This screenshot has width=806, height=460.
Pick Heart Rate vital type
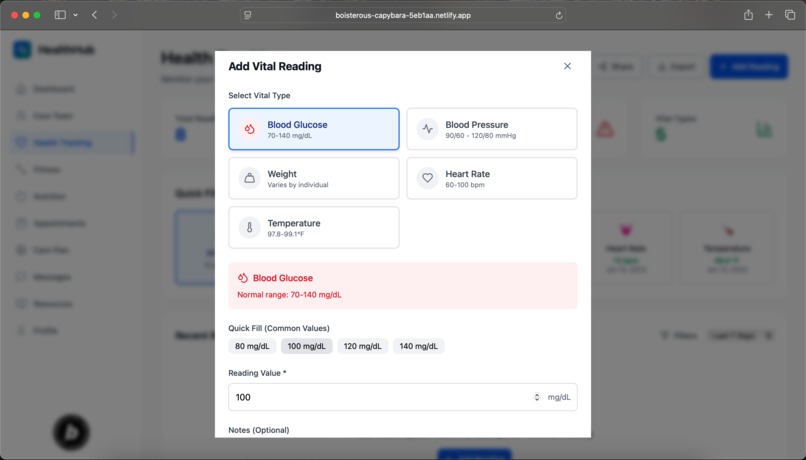point(491,178)
